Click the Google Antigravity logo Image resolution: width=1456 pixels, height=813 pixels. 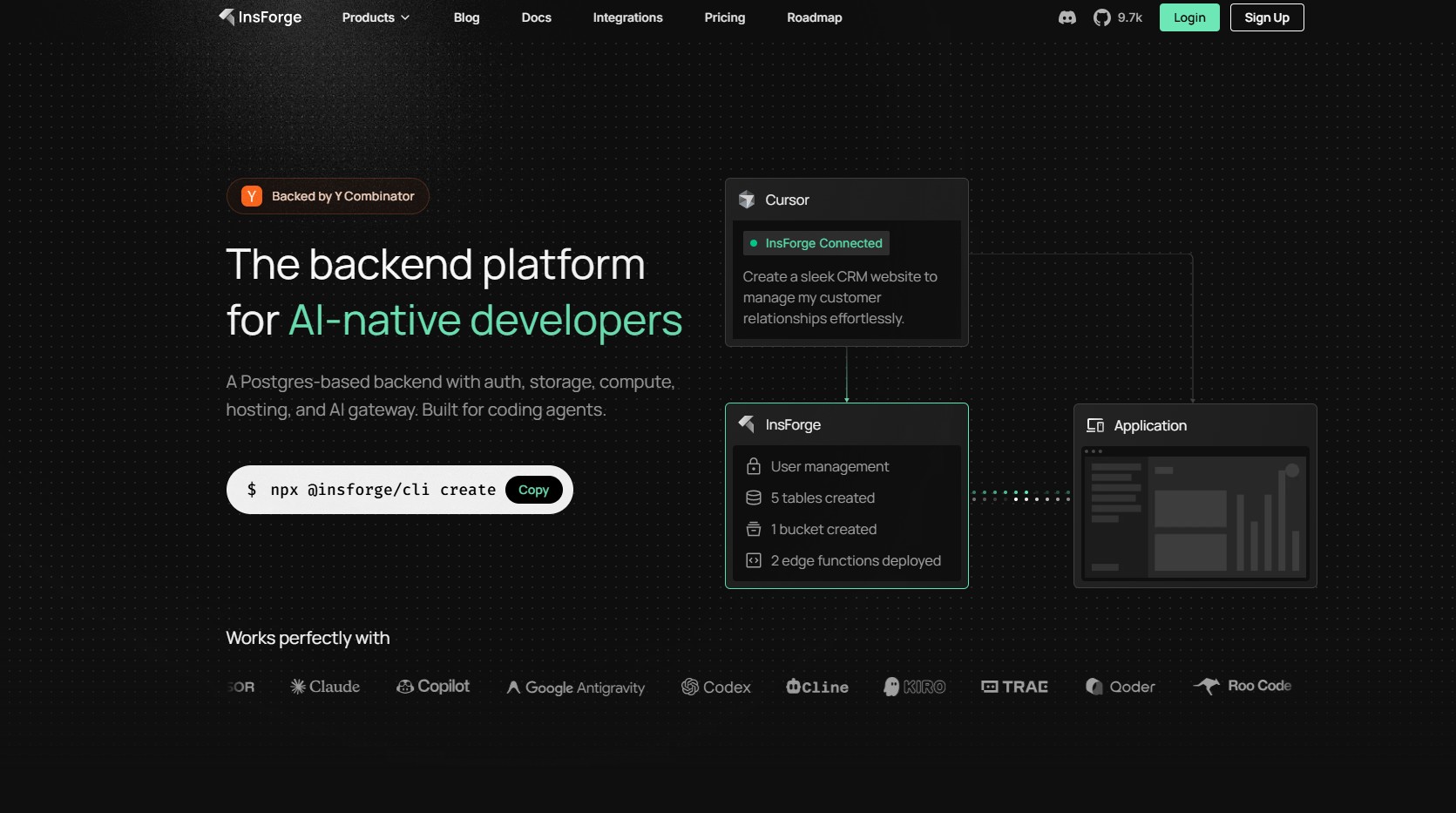pyautogui.click(x=576, y=688)
